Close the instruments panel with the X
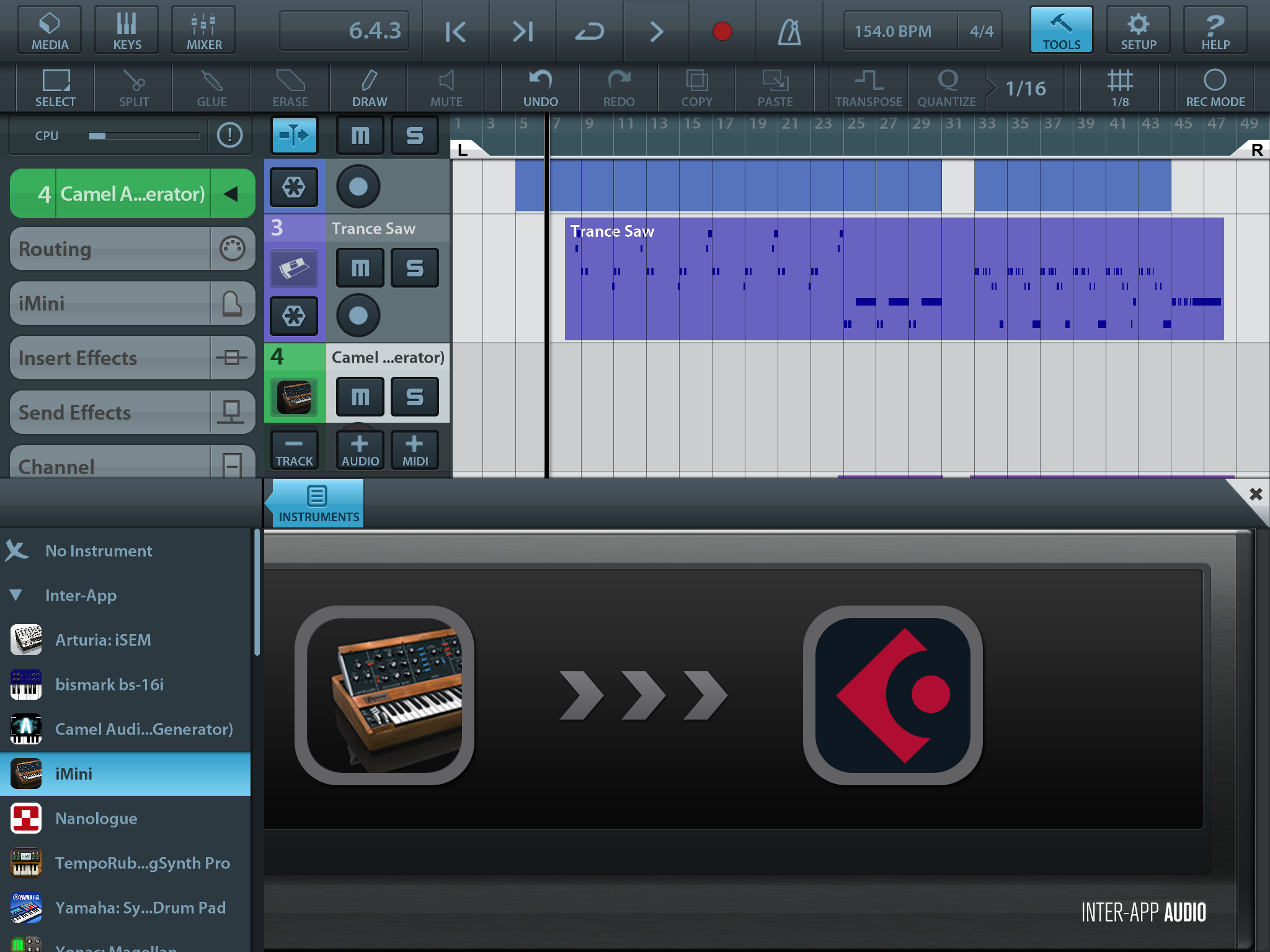The height and width of the screenshot is (952, 1270). pos(1256,494)
